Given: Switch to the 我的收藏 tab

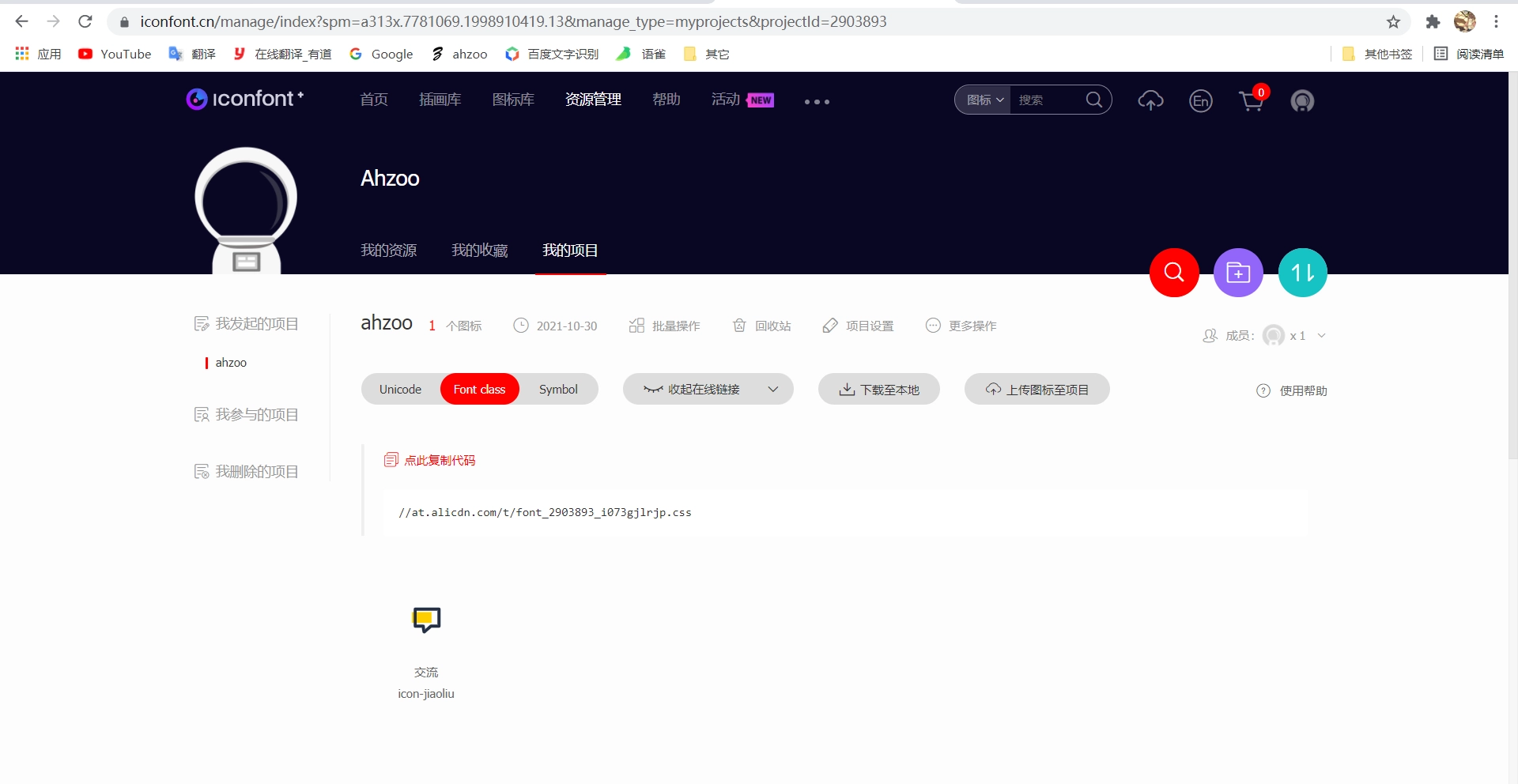Looking at the screenshot, I should (479, 251).
